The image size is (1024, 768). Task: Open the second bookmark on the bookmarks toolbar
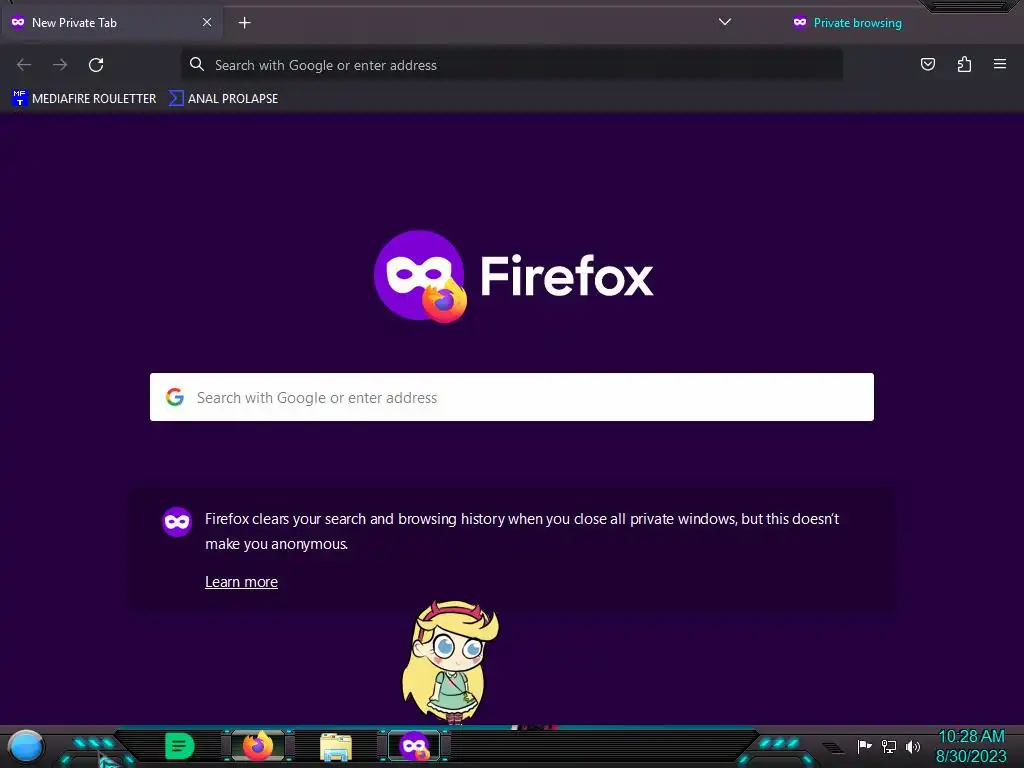(x=223, y=99)
